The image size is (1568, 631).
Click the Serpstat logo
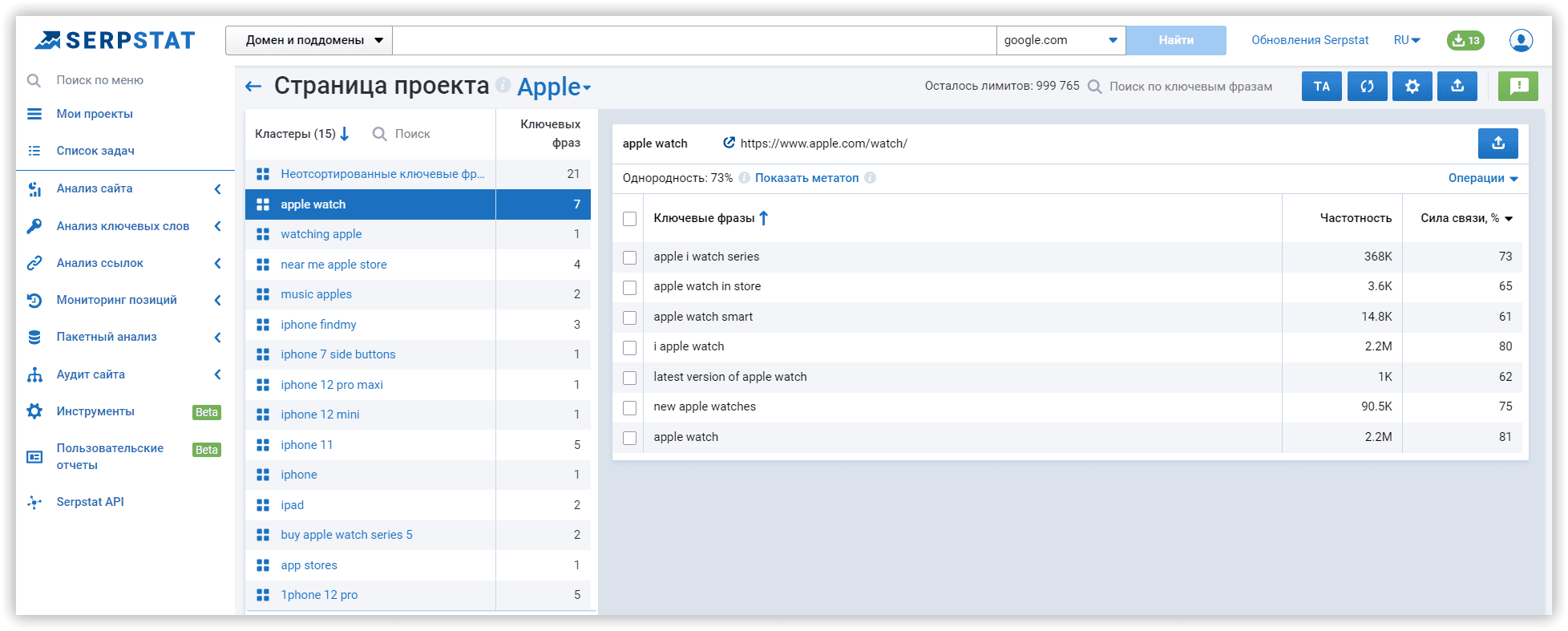tap(115, 40)
